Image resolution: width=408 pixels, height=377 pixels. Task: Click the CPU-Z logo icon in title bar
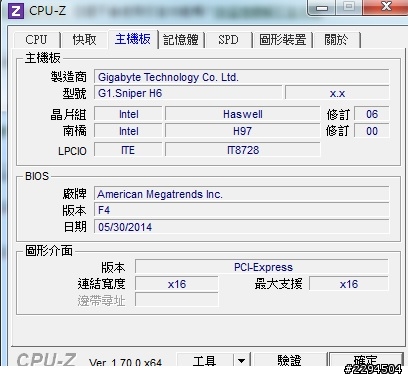point(16,10)
